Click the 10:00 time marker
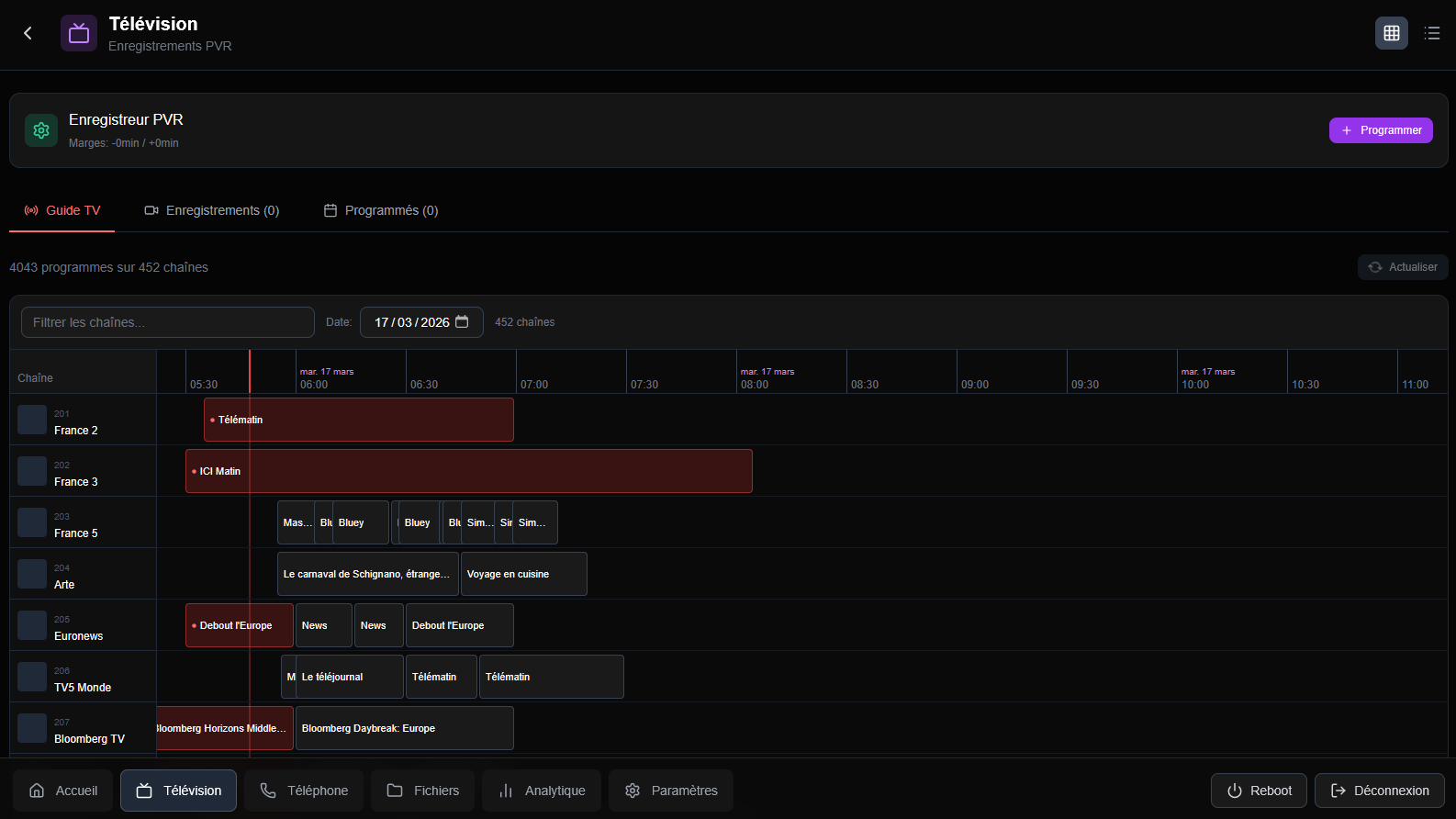 [x=1195, y=385]
